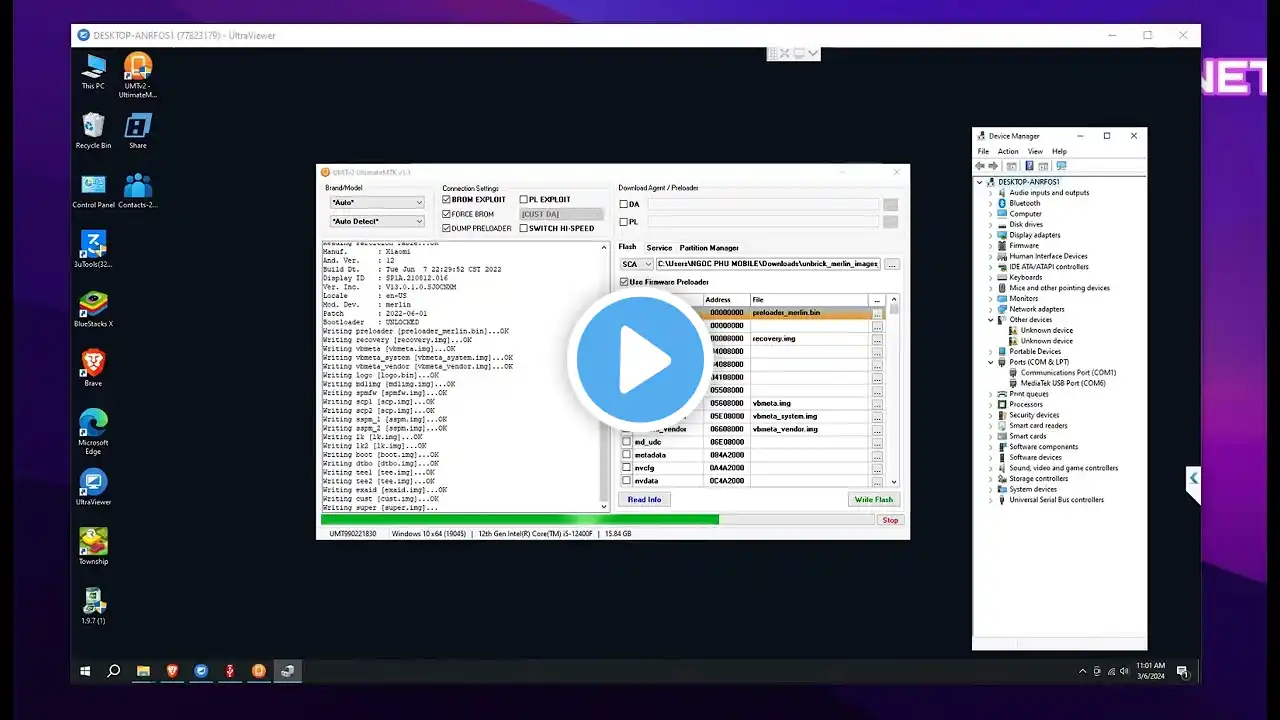This screenshot has width=1280, height=720.
Task: Open the SCA flash type dropdown
Action: pos(636,264)
